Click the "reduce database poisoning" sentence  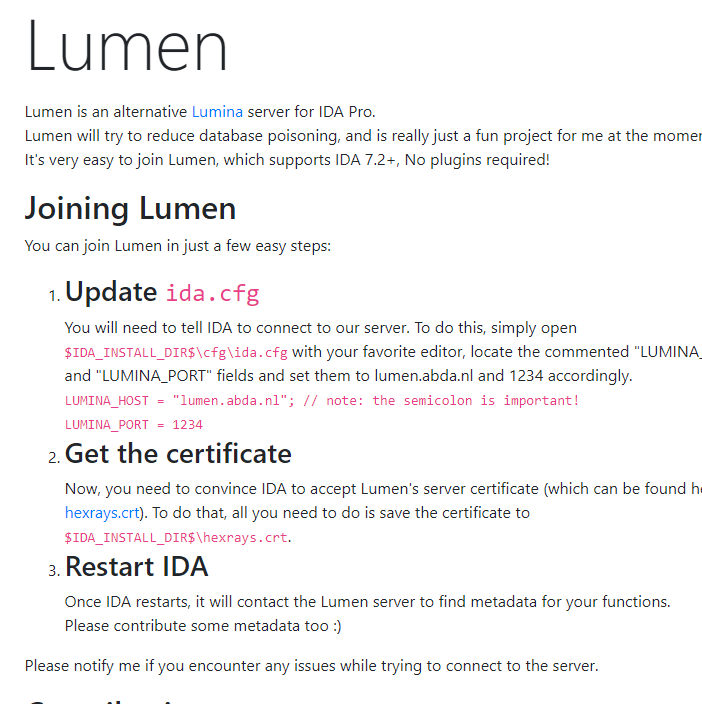pos(363,136)
